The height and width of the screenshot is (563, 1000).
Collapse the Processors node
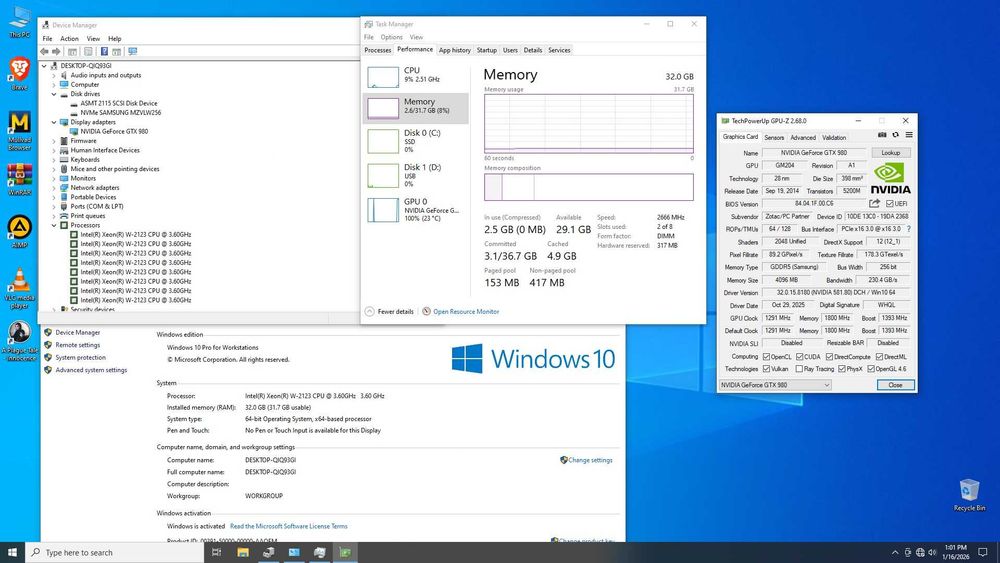(54, 225)
